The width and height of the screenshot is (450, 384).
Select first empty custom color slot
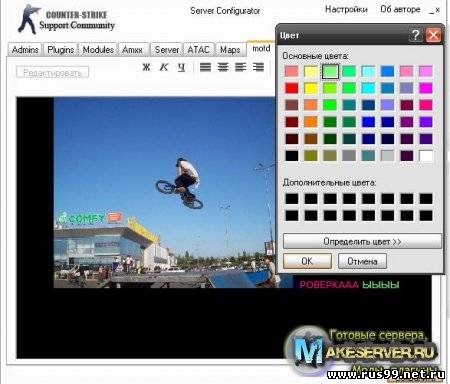tap(292, 199)
